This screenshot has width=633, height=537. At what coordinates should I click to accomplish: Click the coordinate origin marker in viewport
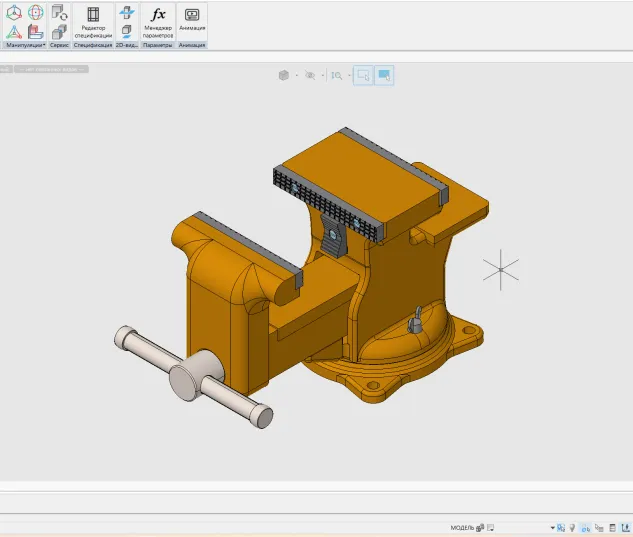pos(500,268)
